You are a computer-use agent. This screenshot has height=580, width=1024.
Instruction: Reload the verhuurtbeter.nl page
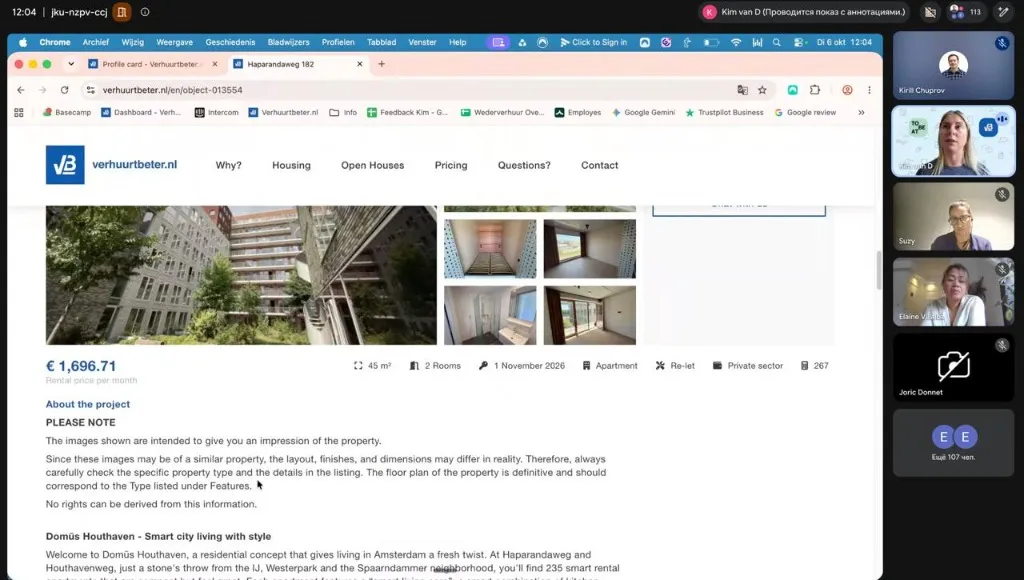[64, 90]
